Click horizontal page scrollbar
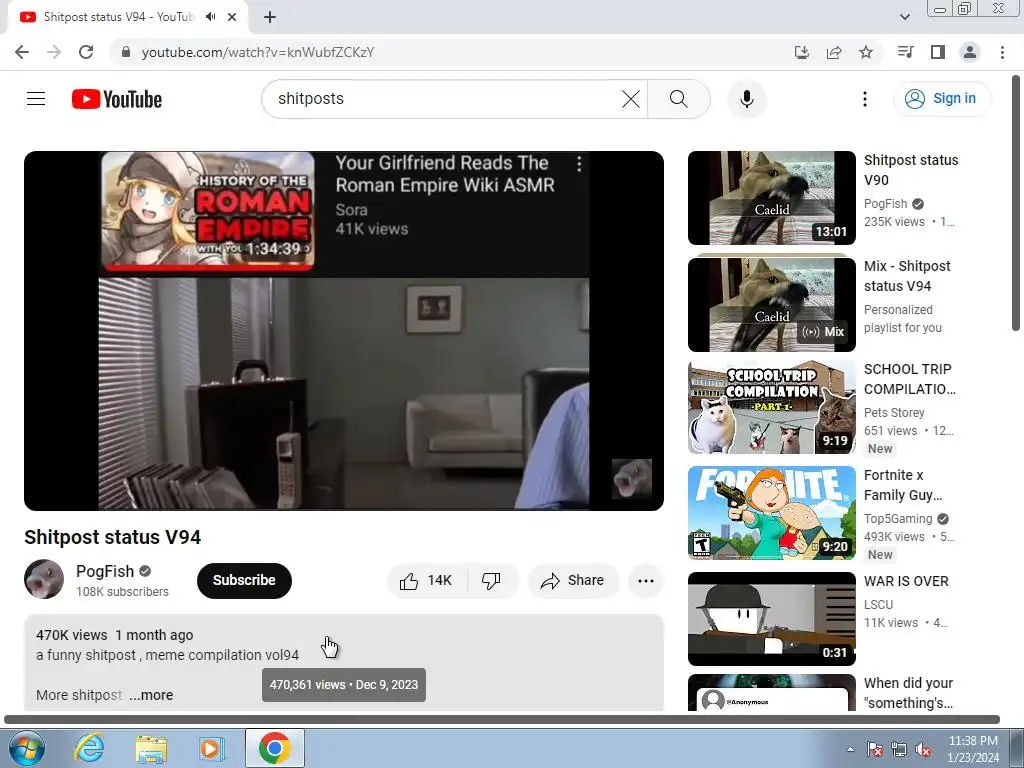 (x=502, y=719)
